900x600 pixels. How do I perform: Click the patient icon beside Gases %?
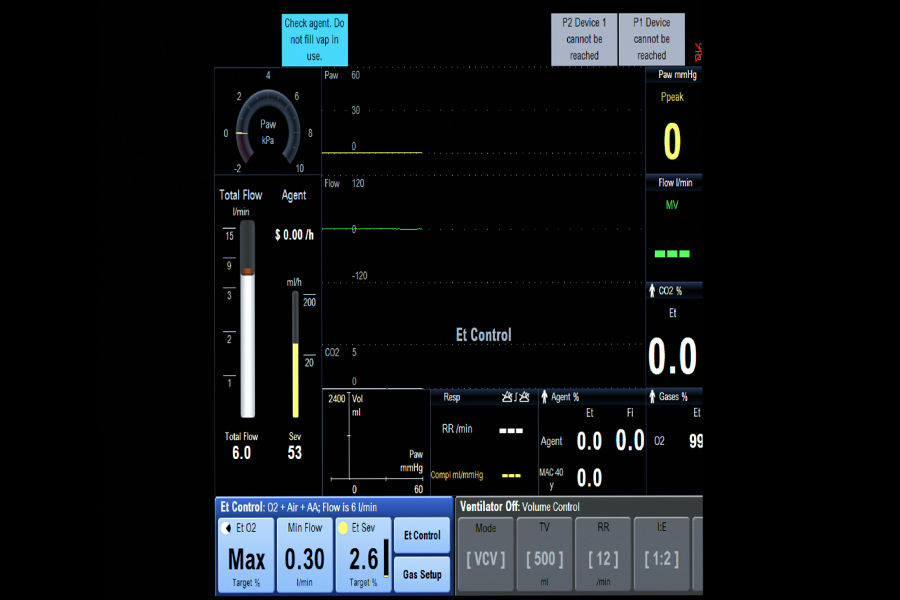(652, 397)
